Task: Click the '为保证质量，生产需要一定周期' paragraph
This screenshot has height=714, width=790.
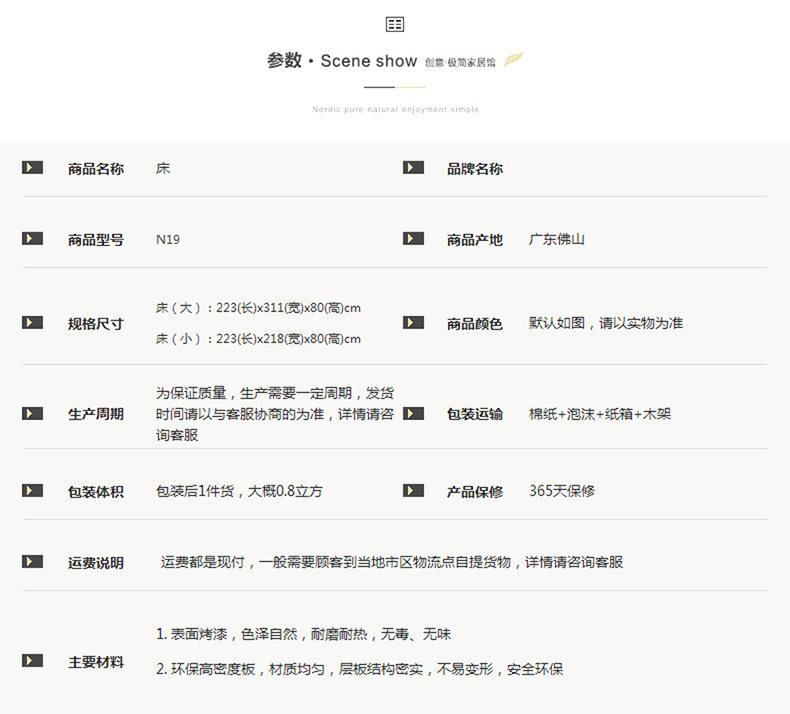Action: pyautogui.click(x=275, y=414)
